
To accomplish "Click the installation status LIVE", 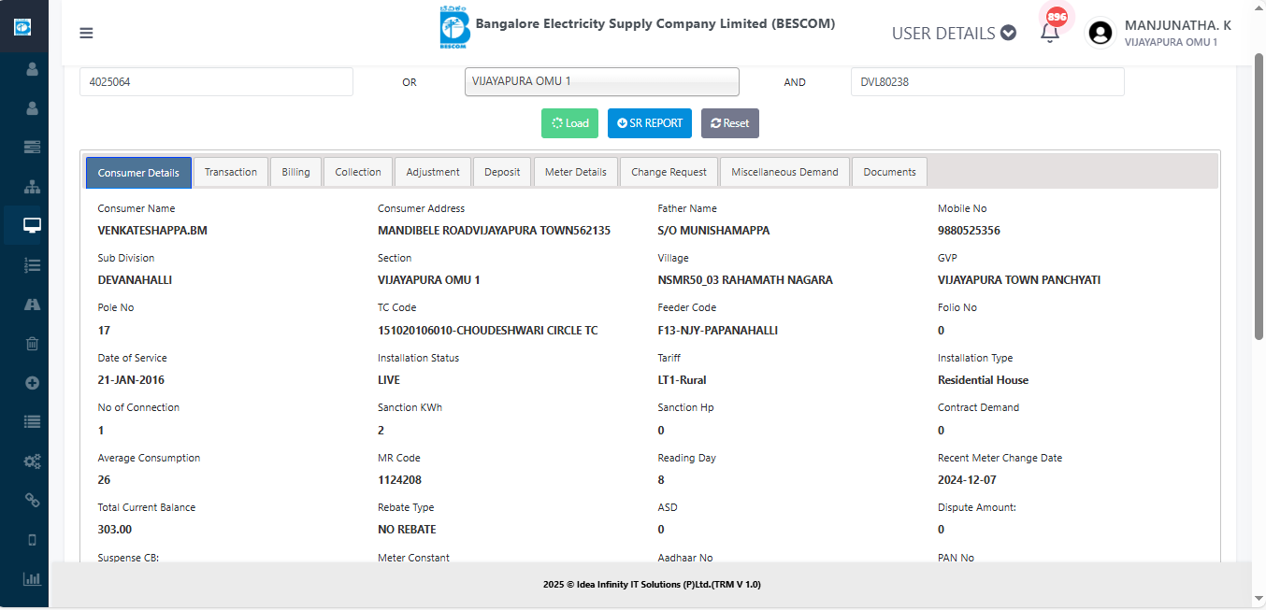I will point(389,380).
